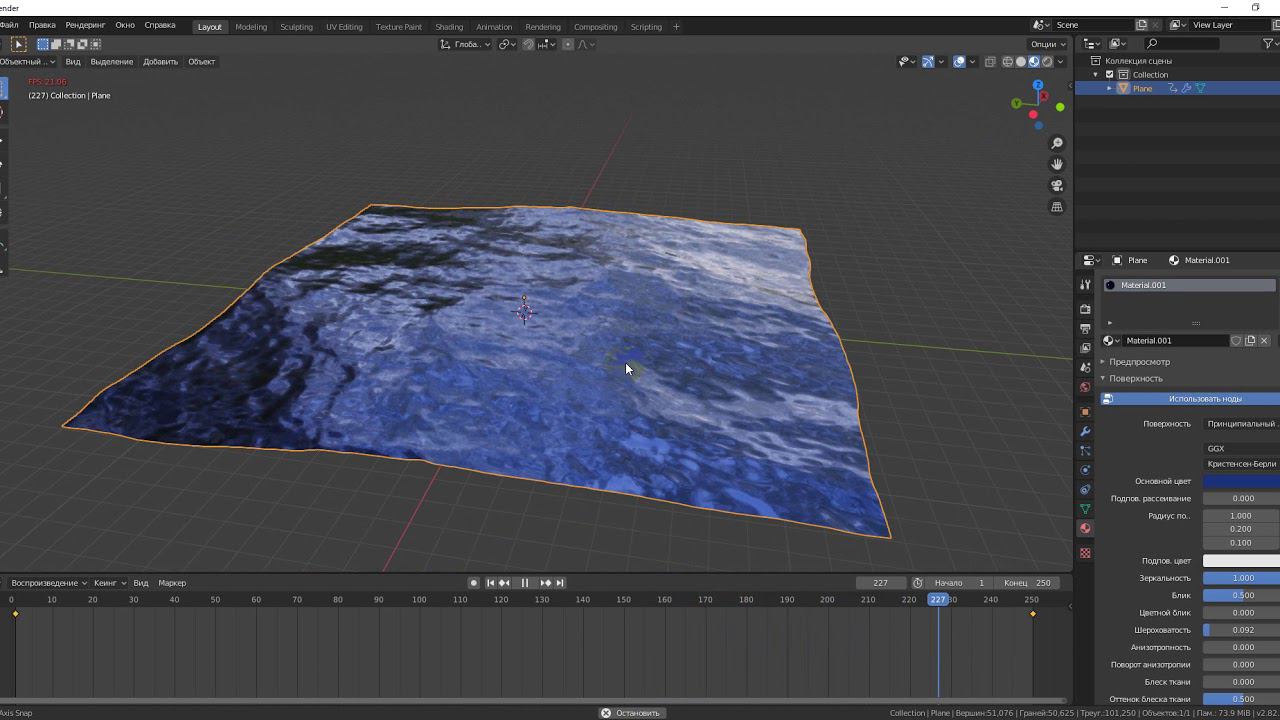
Task: Click the zoom view magnifier icon
Action: pos(1057,143)
